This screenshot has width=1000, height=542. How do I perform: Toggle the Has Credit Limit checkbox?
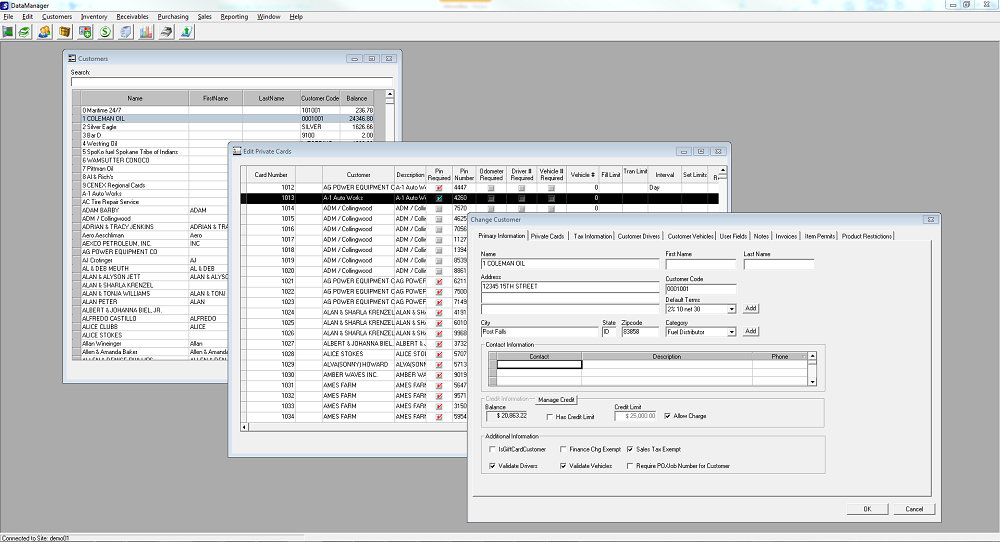tap(550, 416)
